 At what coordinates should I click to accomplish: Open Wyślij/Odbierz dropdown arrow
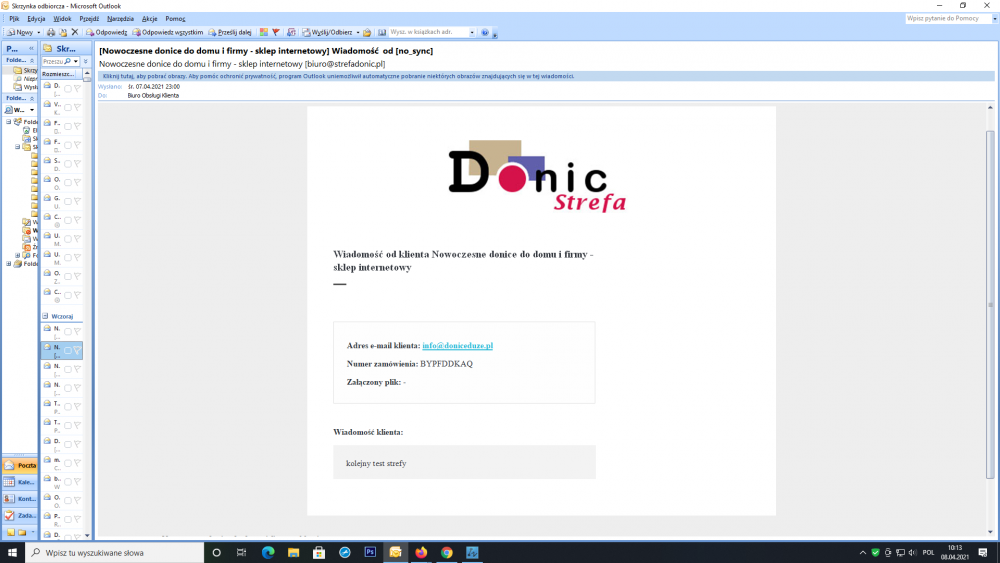(x=358, y=32)
